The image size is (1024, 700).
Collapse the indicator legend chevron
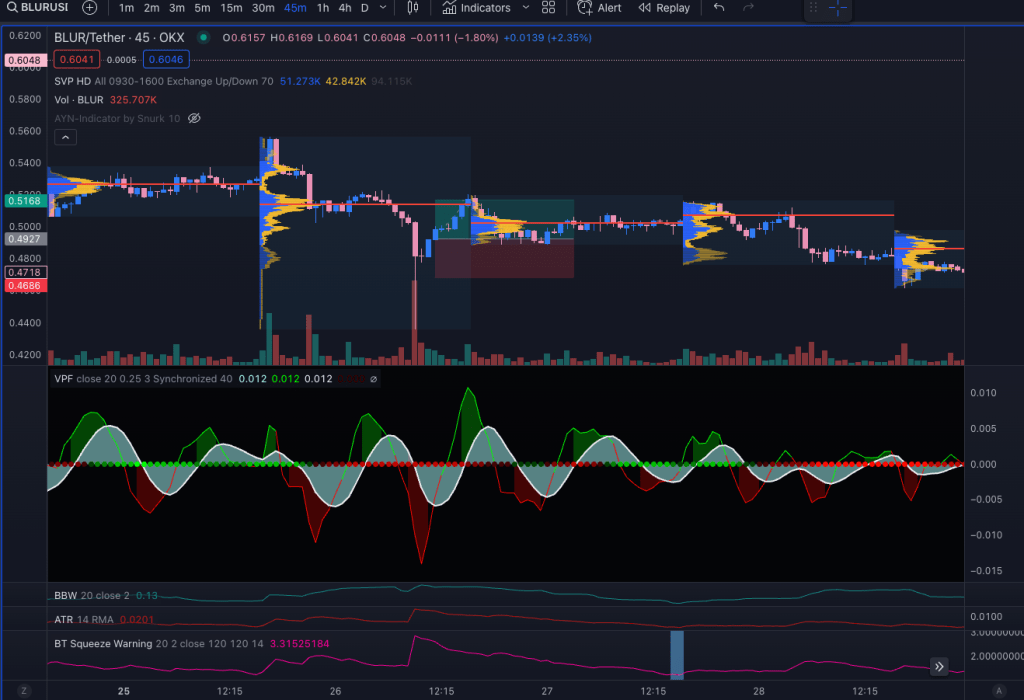point(64,137)
